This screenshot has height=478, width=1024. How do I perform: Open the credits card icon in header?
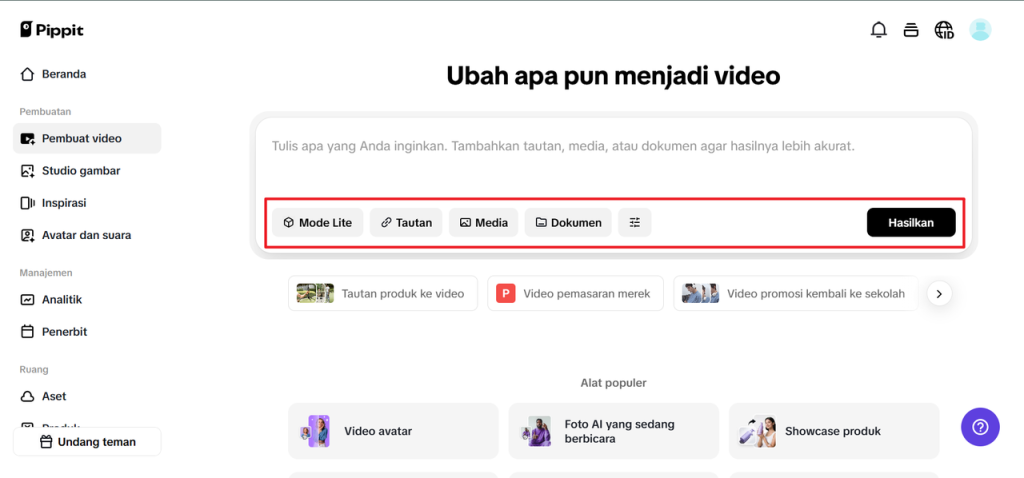click(x=911, y=30)
